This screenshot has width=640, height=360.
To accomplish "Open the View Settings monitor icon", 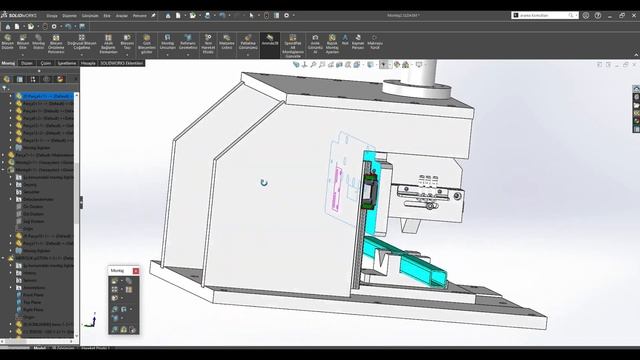I will [x=419, y=65].
